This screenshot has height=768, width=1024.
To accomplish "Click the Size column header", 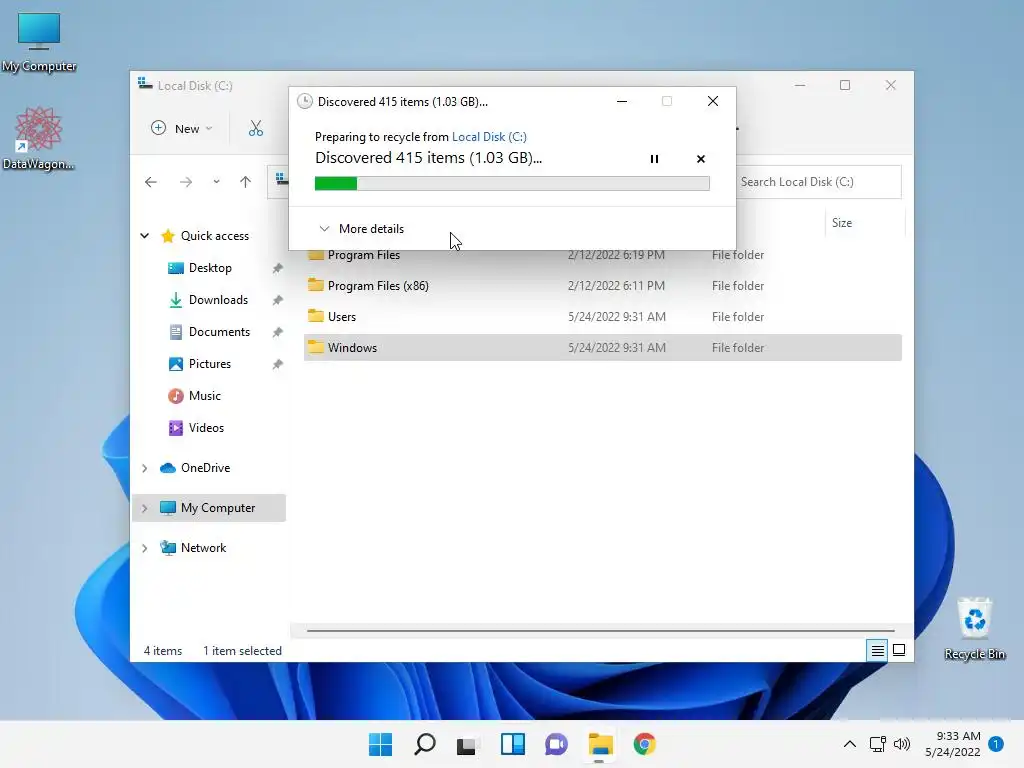I will click(842, 223).
